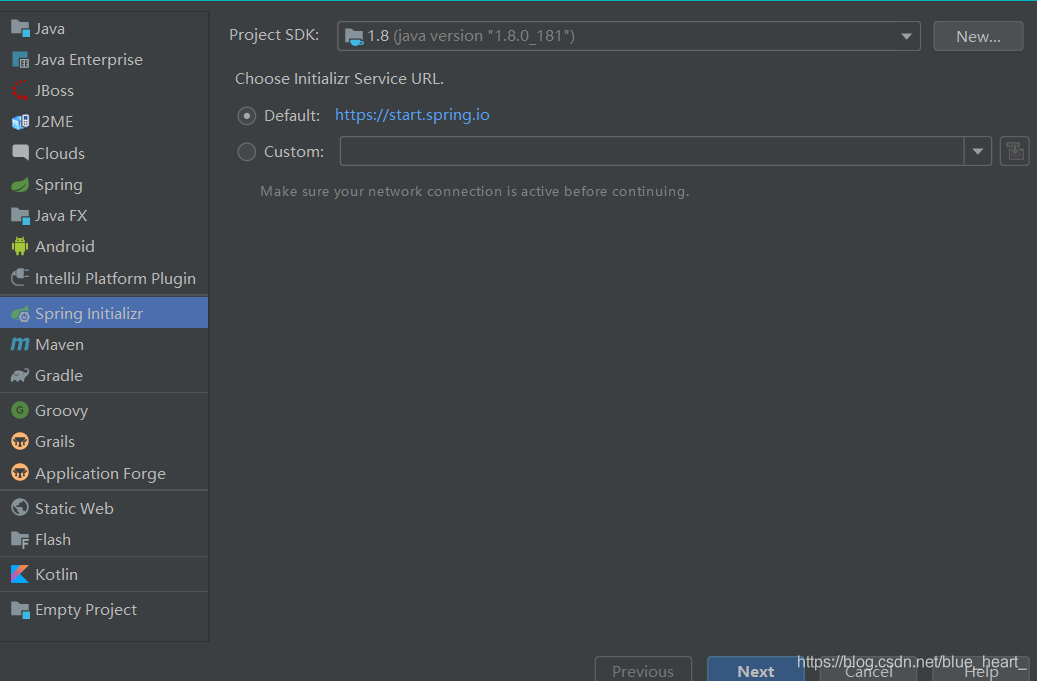1037x681 pixels.
Task: Choose Android project type label
Action: point(65,247)
